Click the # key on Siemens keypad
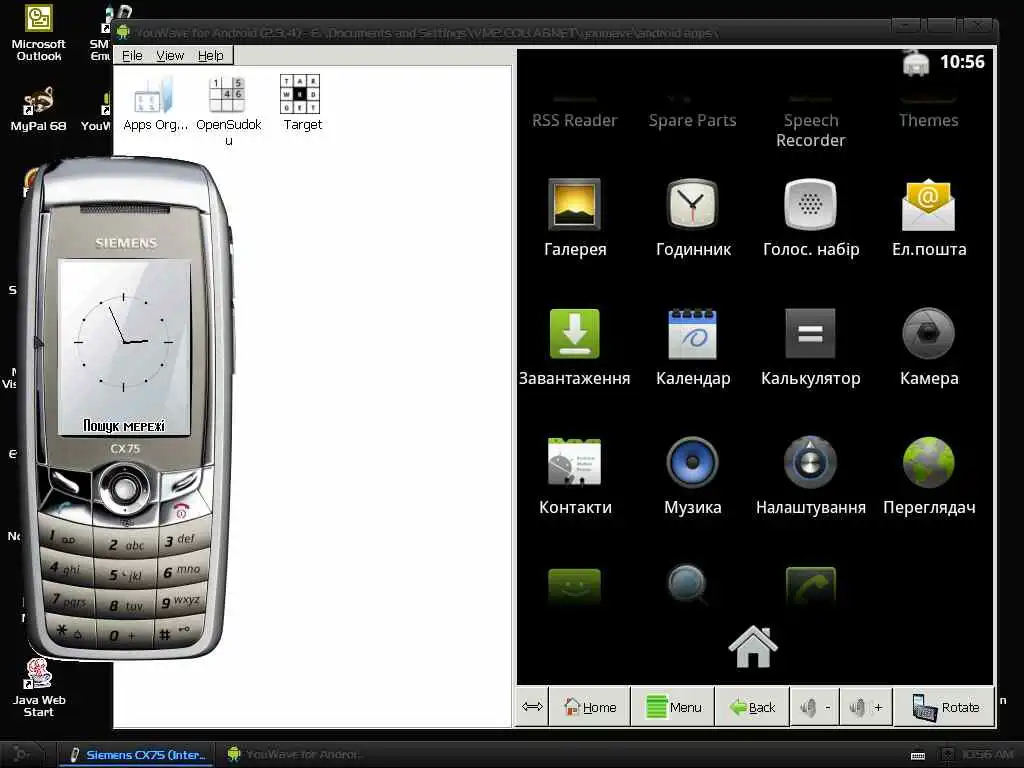The height and width of the screenshot is (768, 1024). [x=176, y=632]
